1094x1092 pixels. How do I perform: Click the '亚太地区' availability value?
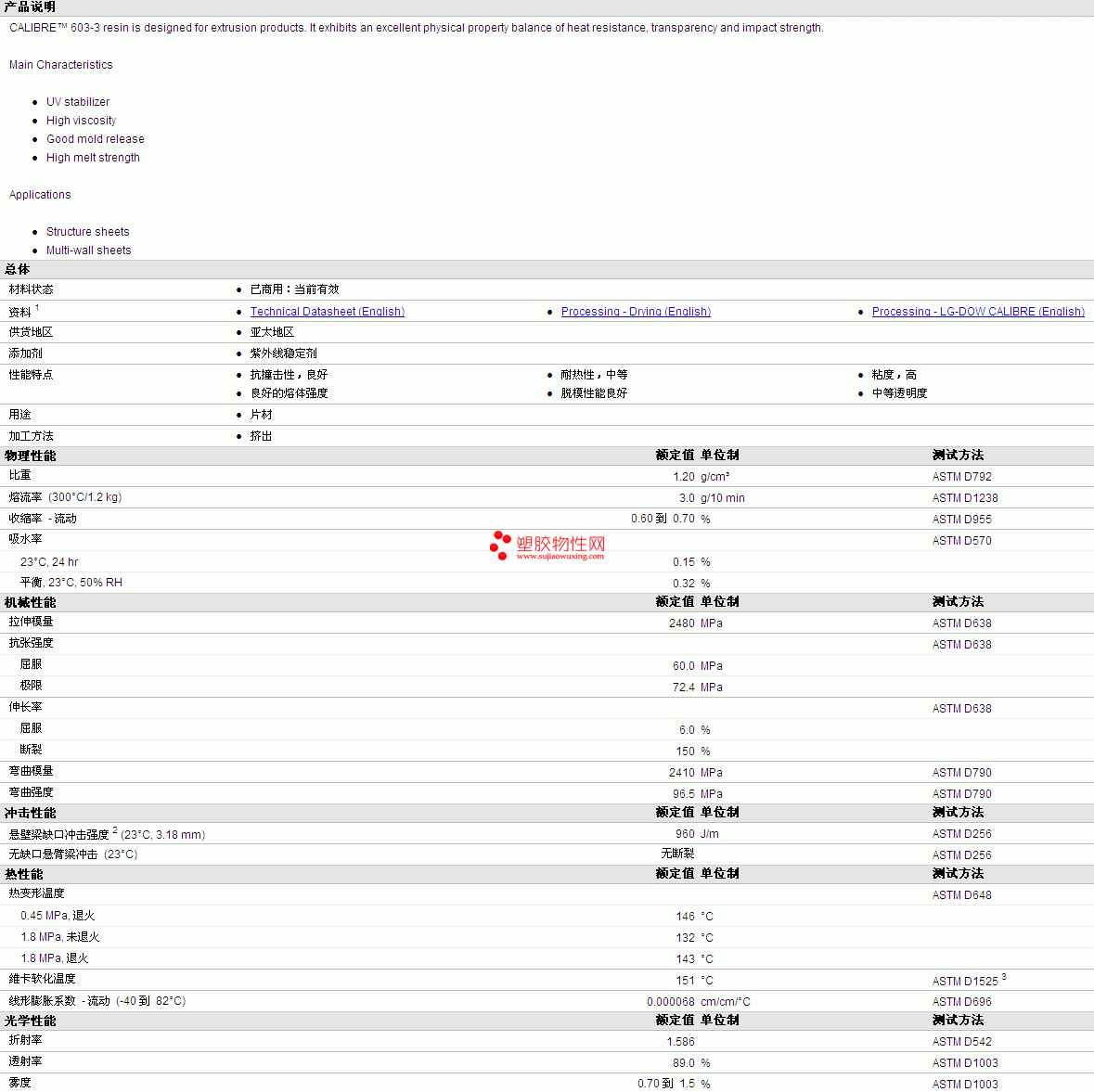[x=272, y=332]
